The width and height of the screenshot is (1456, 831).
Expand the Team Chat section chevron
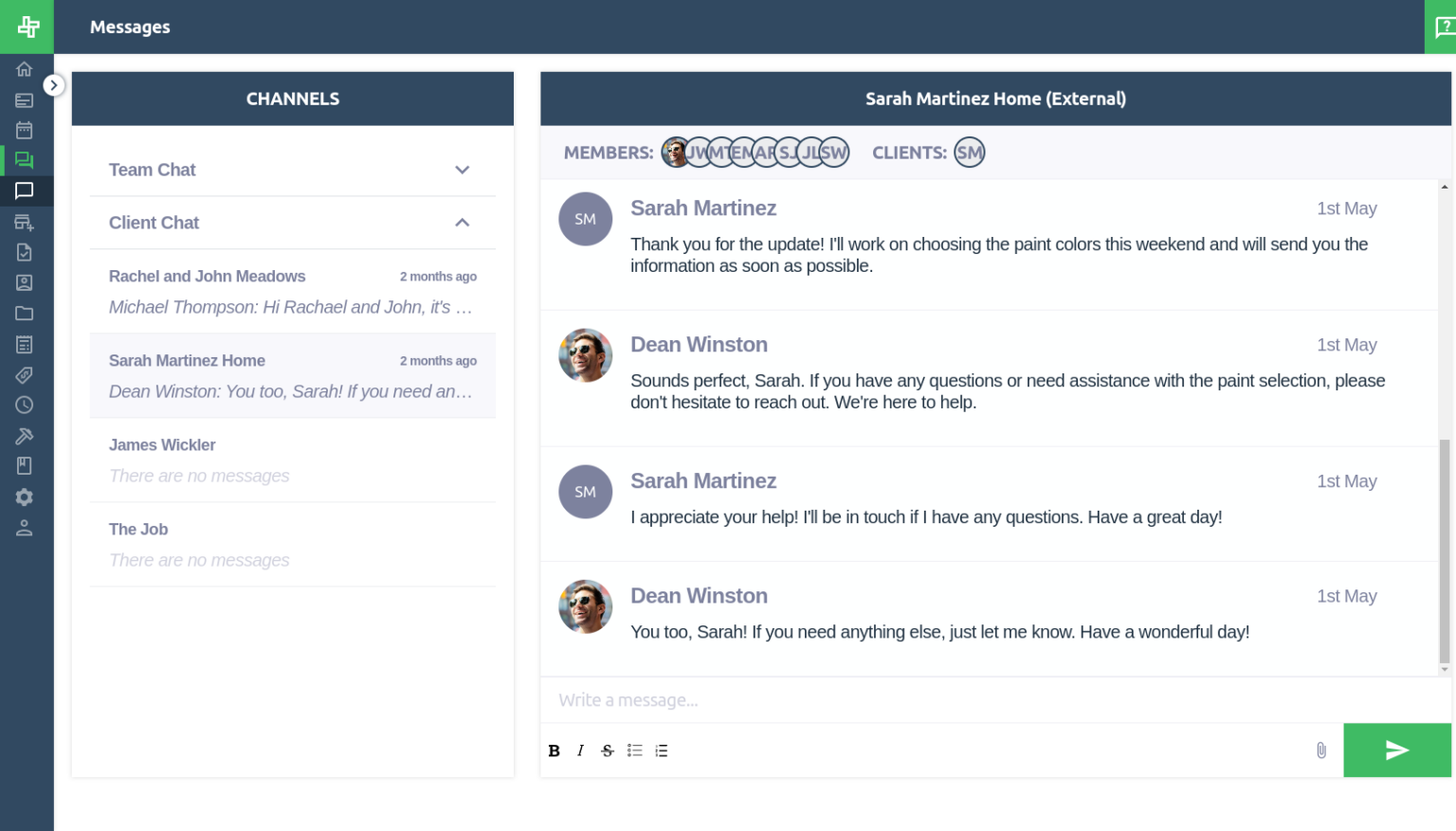463,170
